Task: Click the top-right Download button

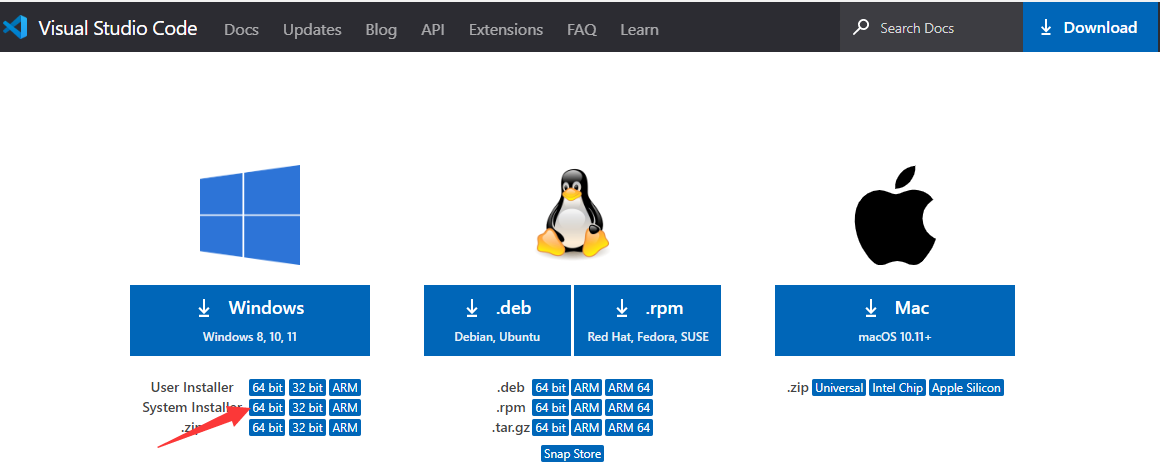Action: [1088, 28]
